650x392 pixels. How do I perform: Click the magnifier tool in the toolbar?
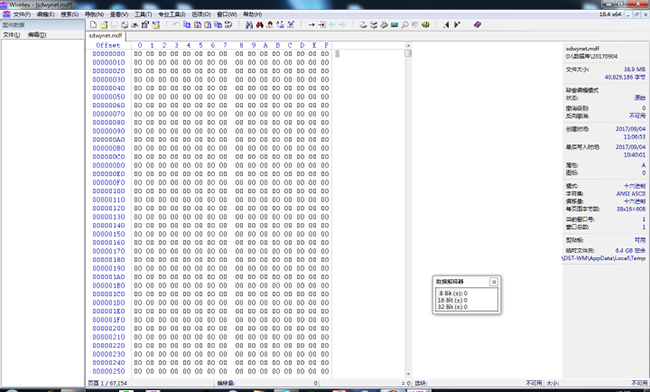point(405,25)
